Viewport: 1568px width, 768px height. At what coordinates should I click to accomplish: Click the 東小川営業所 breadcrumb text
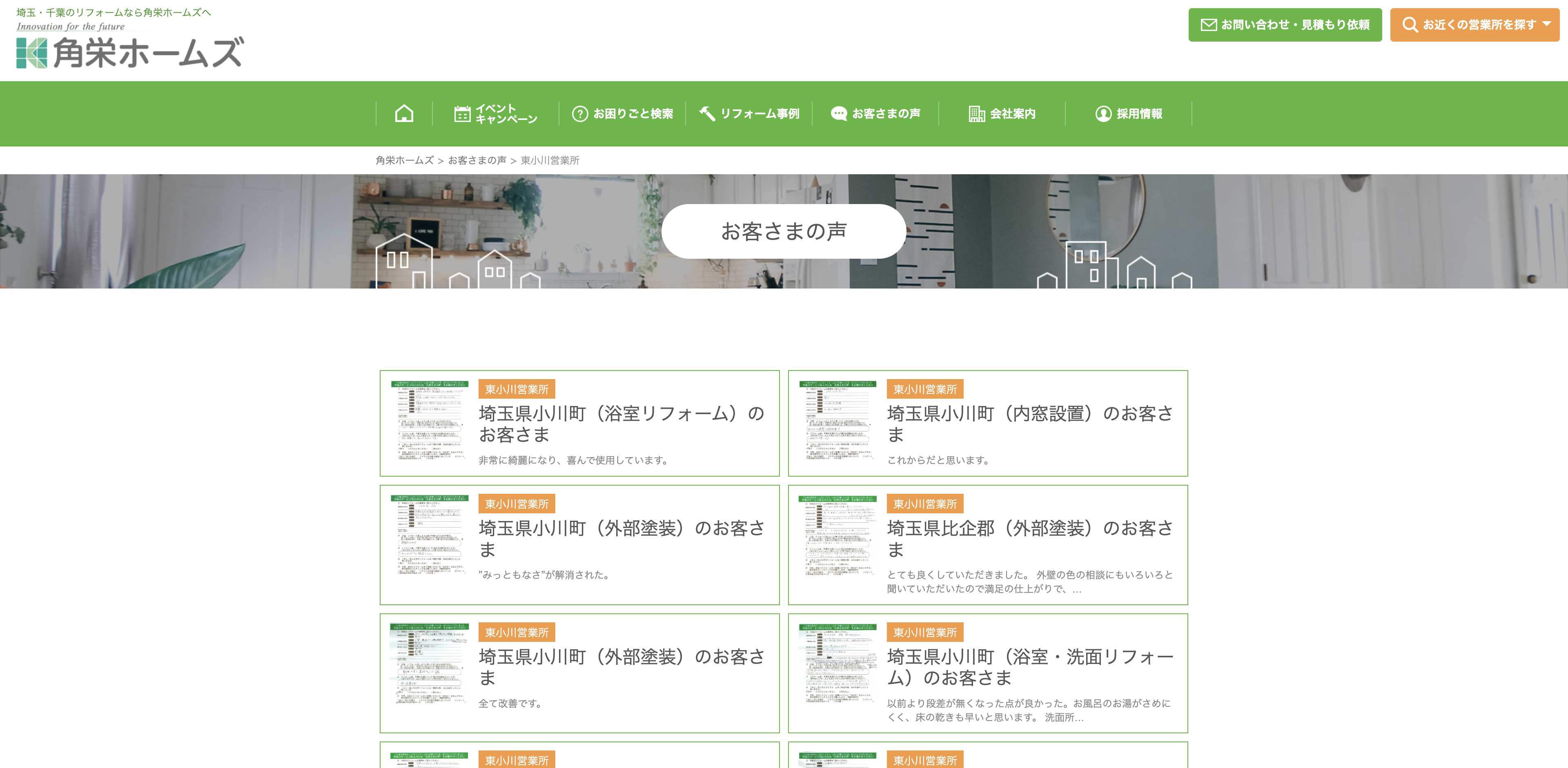(x=550, y=160)
